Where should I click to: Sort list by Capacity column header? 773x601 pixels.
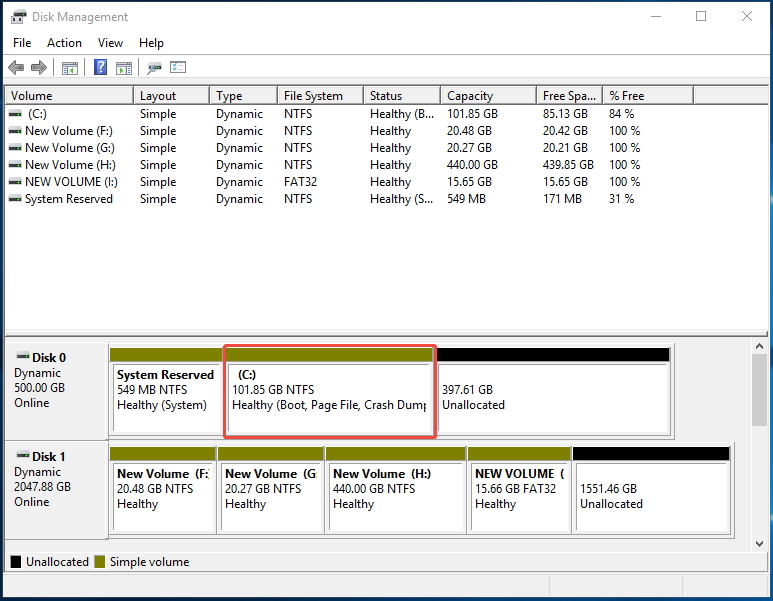(x=470, y=96)
